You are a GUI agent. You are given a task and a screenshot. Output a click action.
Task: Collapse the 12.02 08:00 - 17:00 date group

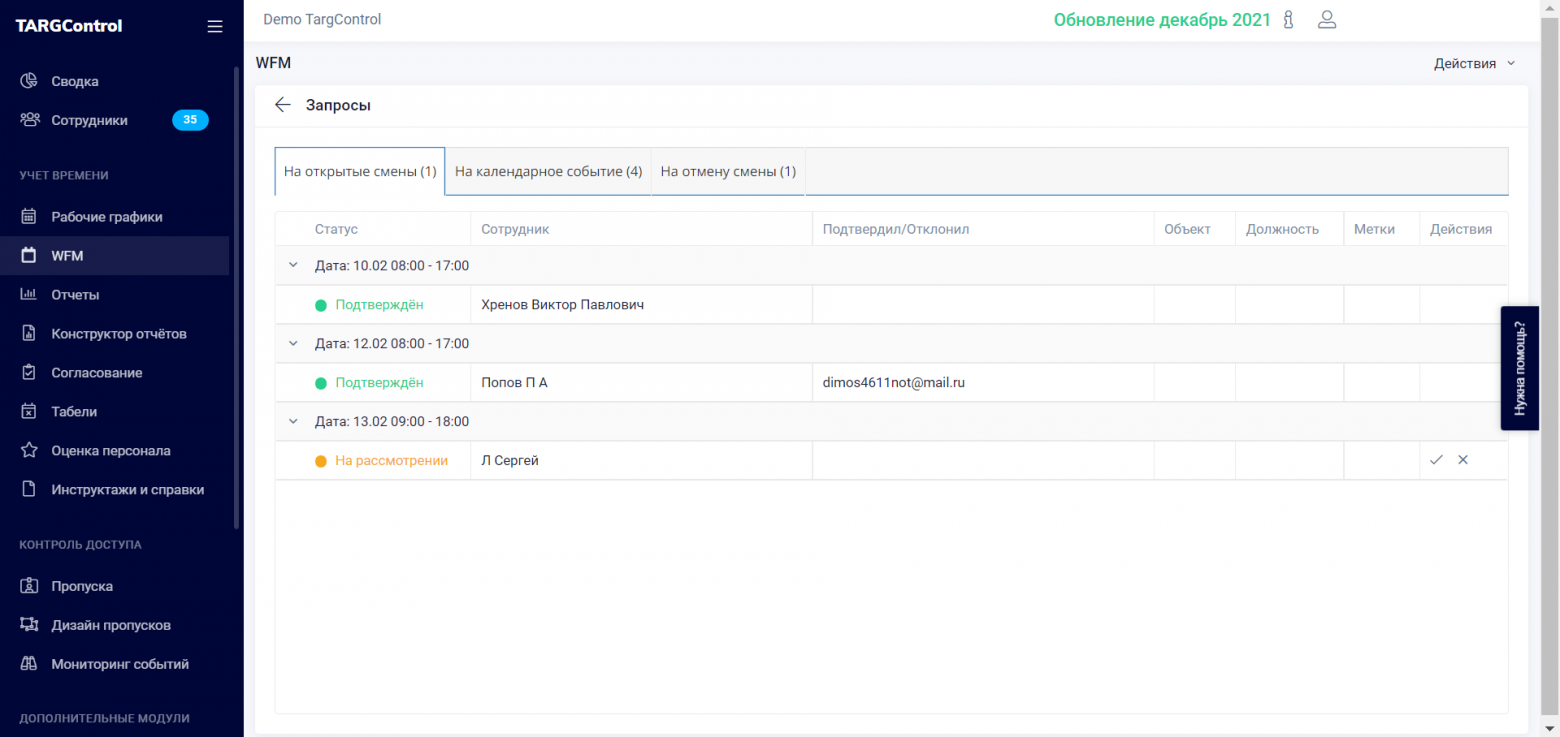pyautogui.click(x=293, y=343)
